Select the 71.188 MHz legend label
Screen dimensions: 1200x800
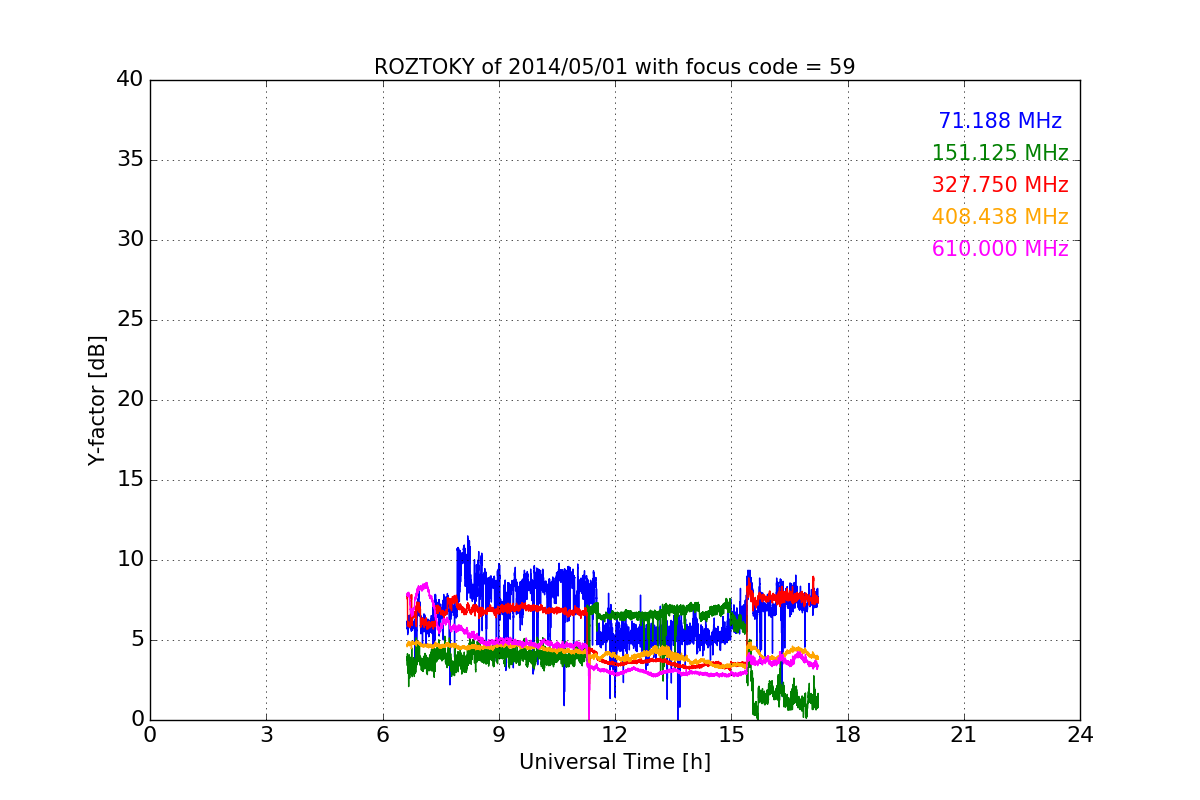1000,121
